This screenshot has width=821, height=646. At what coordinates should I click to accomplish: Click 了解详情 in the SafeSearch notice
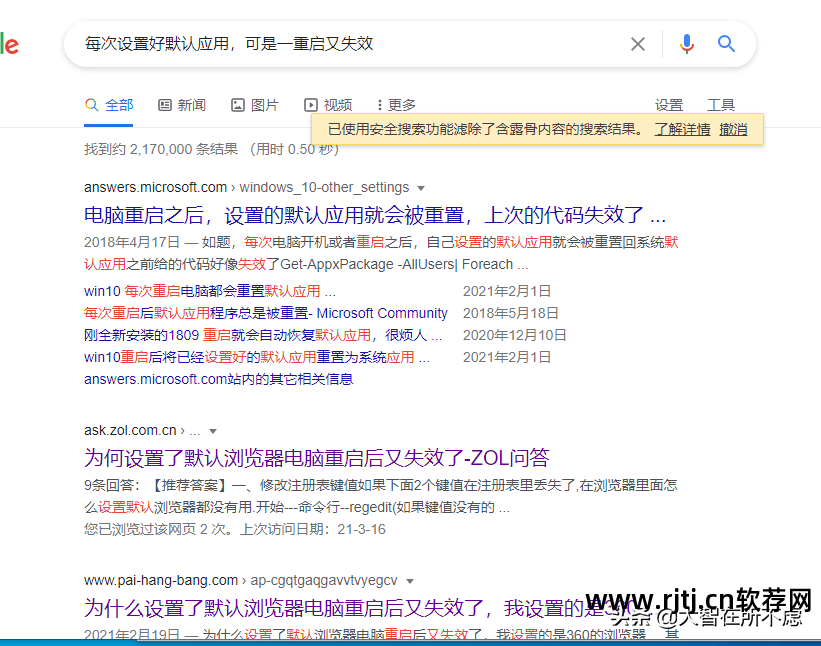[x=682, y=129]
